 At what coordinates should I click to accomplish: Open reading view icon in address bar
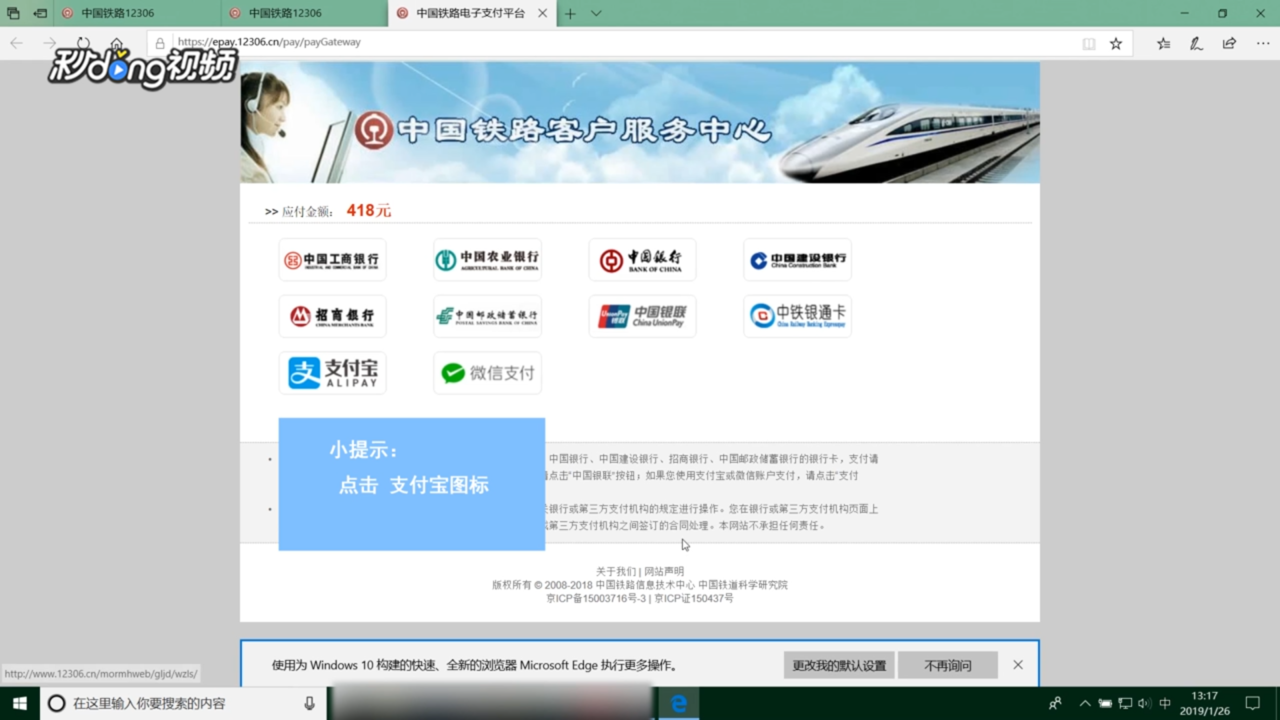(1089, 43)
